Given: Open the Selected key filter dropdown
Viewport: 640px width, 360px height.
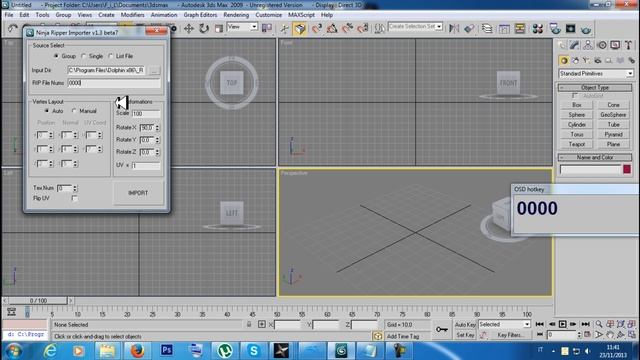Looking at the screenshot, I should (x=504, y=324).
